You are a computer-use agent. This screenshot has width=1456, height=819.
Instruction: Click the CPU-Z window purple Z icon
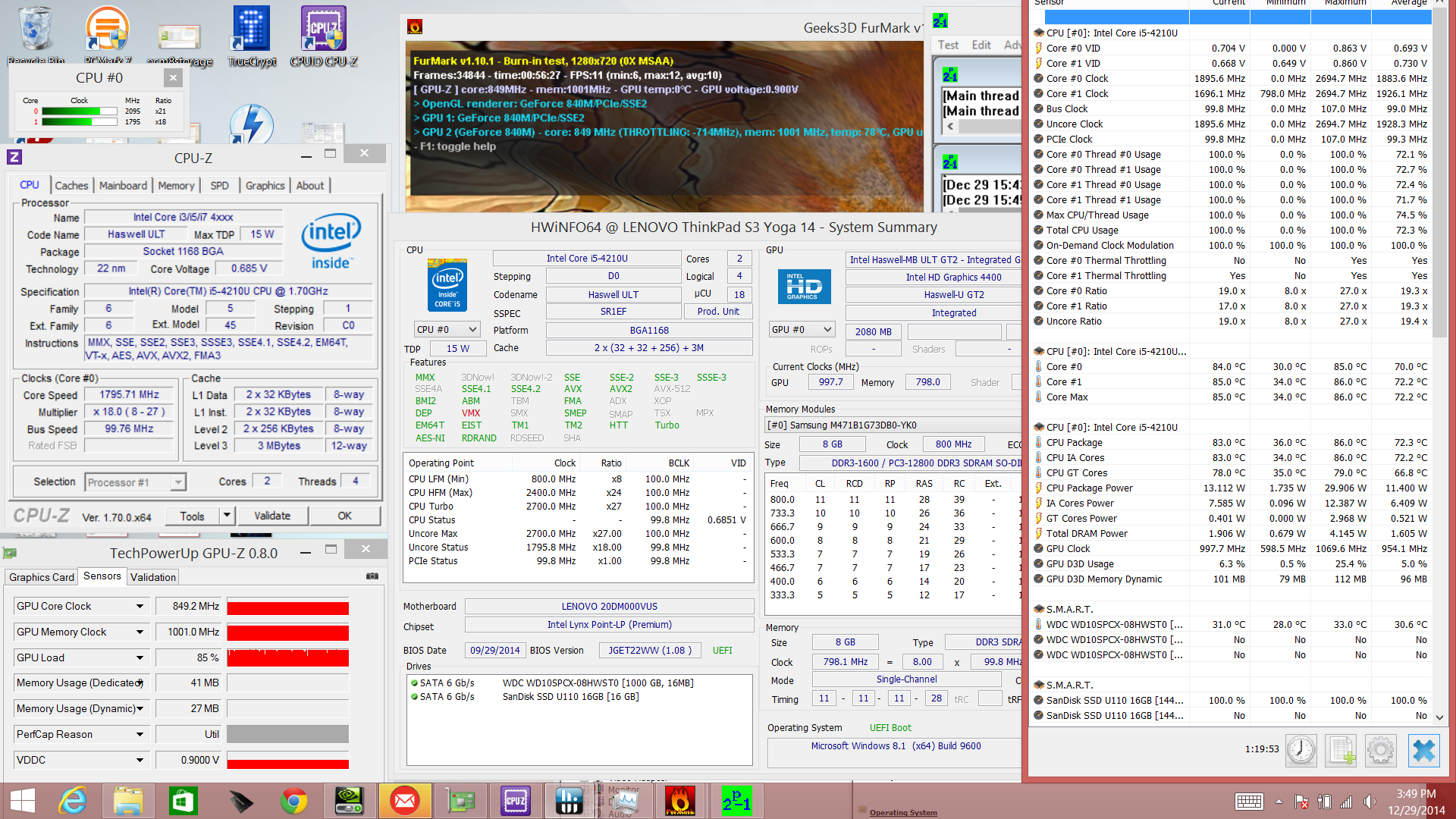14,157
